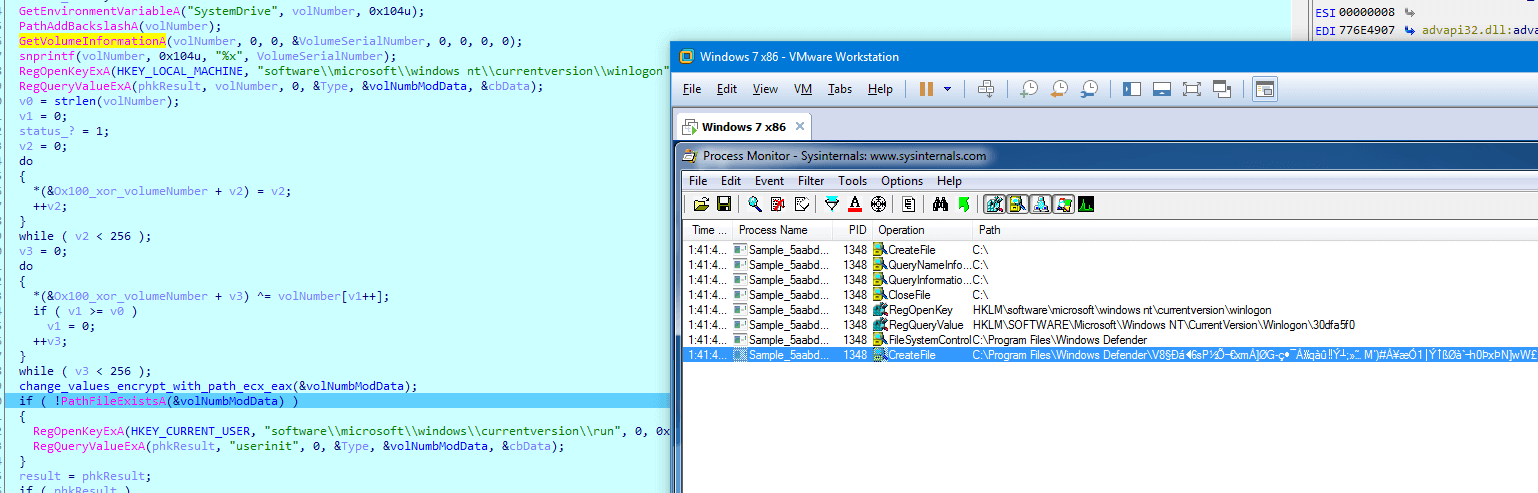
Task: Click the Procmon Highlight icon
Action: pos(855,204)
